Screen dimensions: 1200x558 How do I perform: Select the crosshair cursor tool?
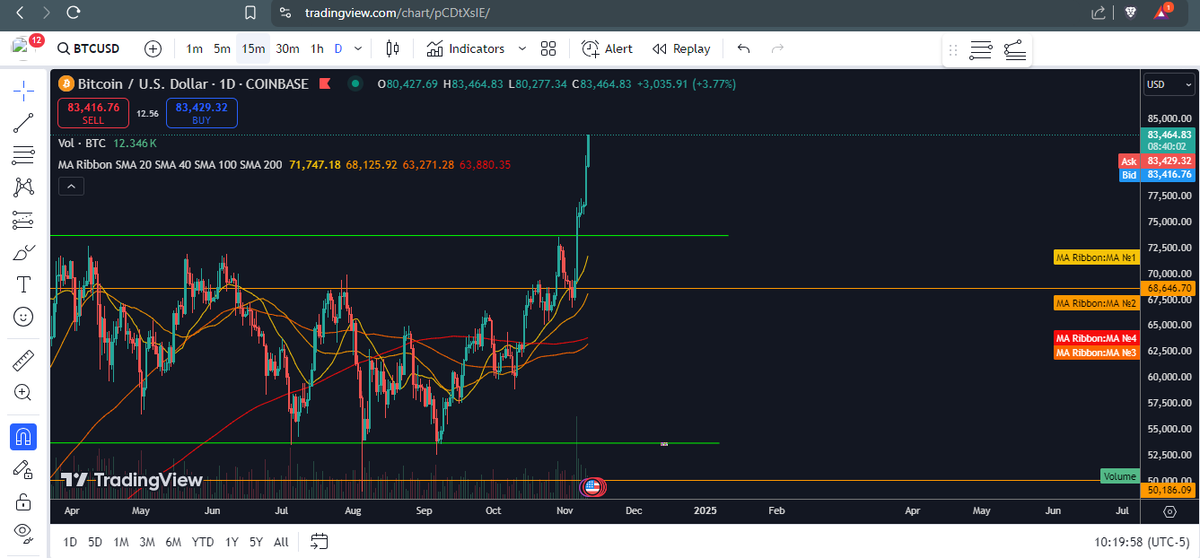24,91
